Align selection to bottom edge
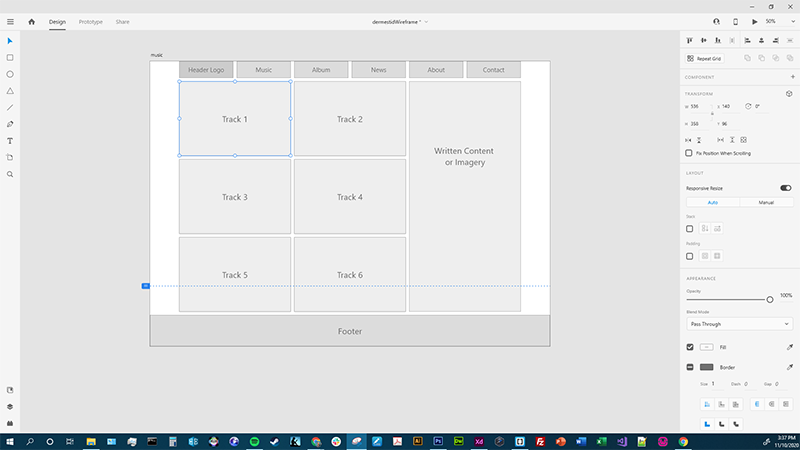 tap(718, 40)
